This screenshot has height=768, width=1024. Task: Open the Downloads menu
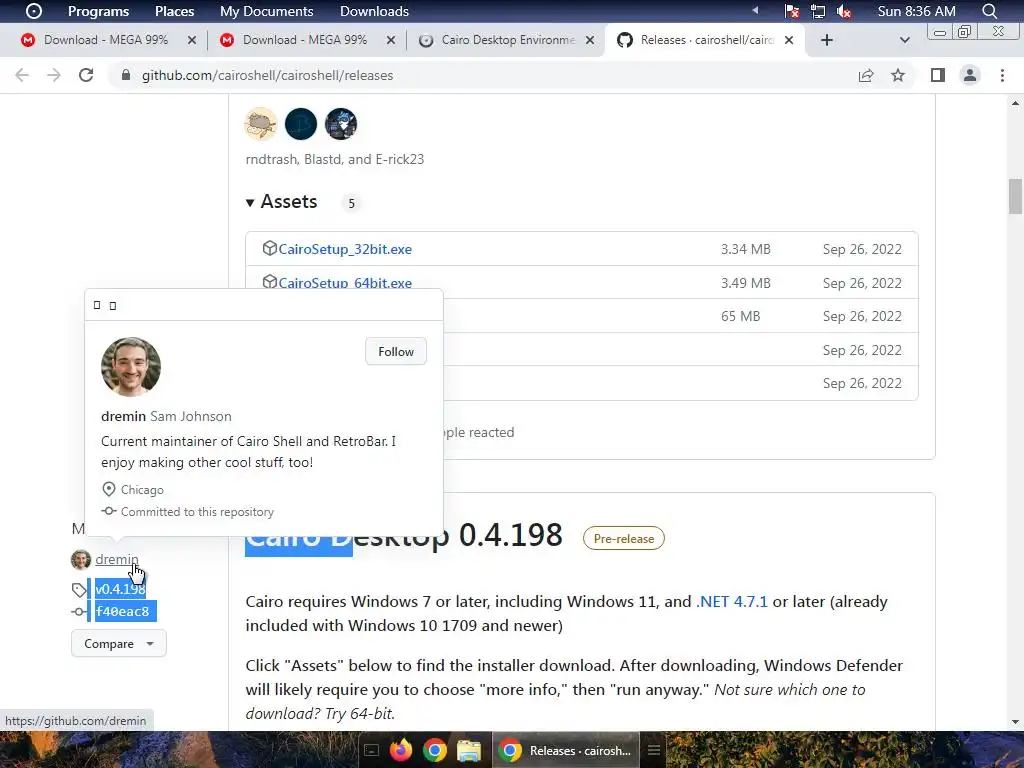click(374, 11)
